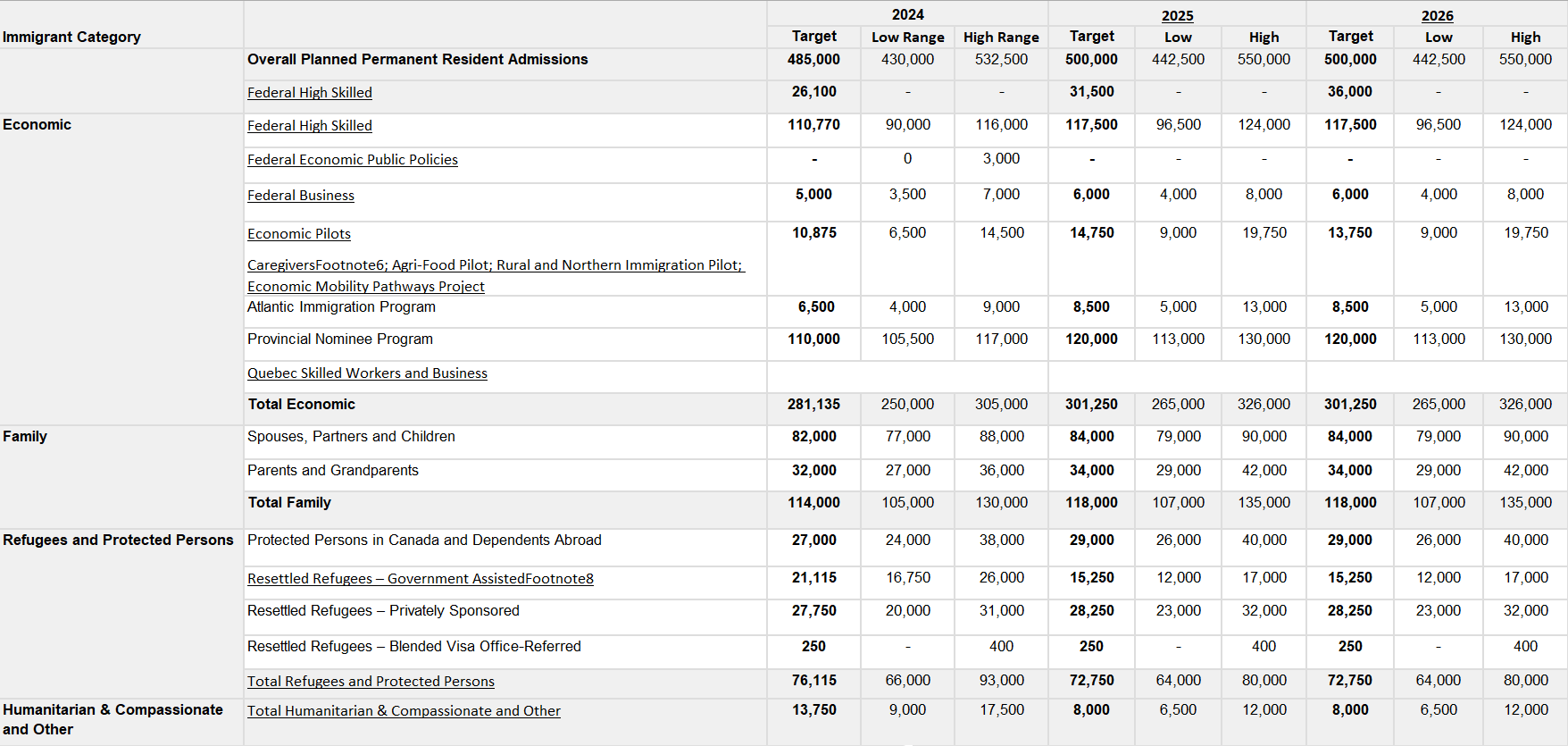Select the Parents and Grandparents row label
Viewport: 1568px width, 746px height.
(332, 471)
